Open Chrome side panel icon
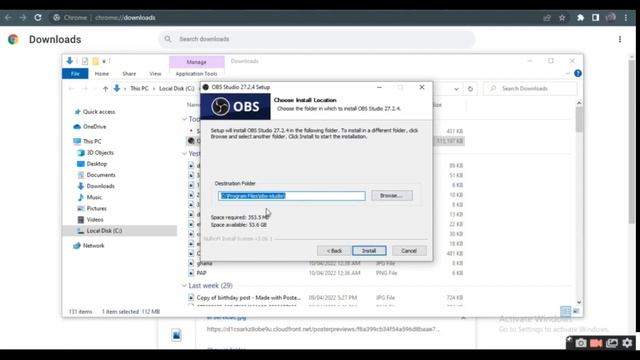Viewport: 640px width, 360px height. [596, 18]
